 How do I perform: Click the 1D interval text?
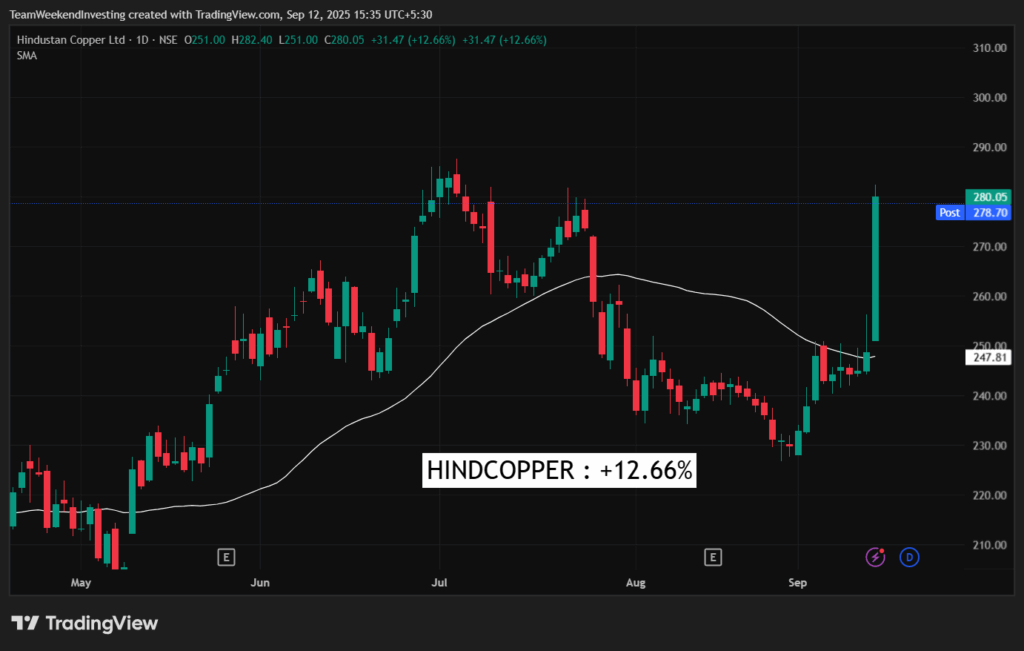click(x=142, y=40)
